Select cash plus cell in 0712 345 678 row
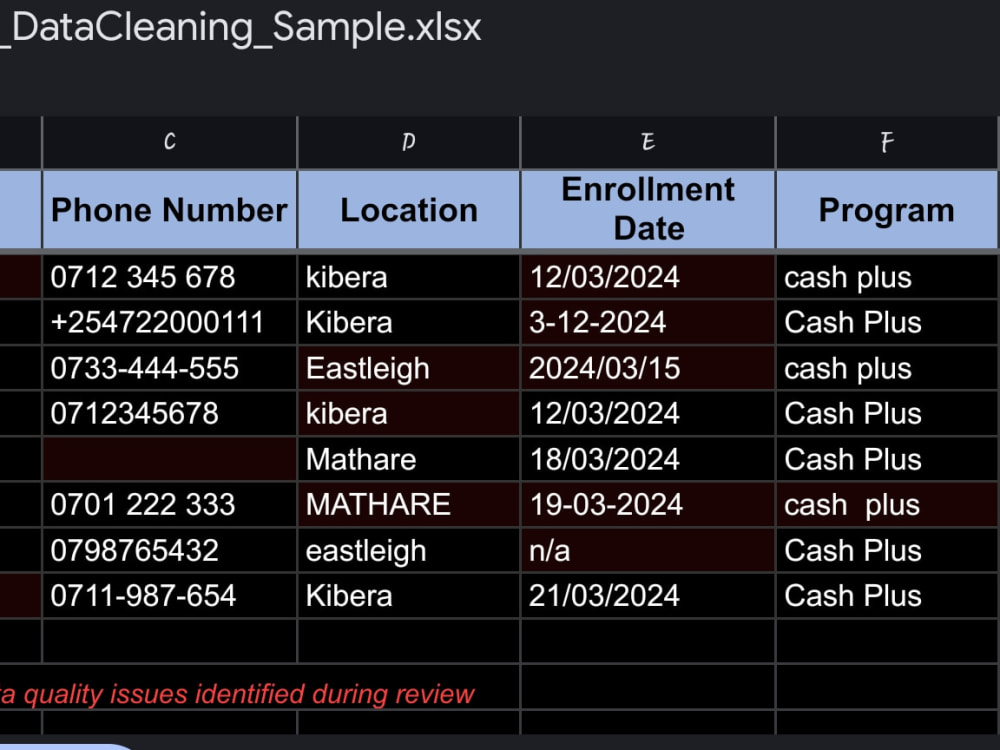Viewport: 1000px width, 750px height. tap(887, 277)
